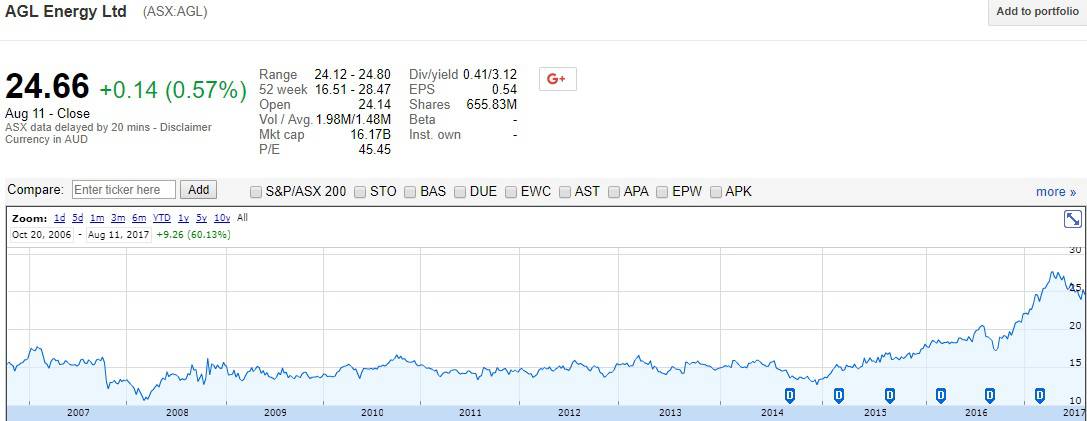Select YTD zoom range
This screenshot has width=1087, height=421.
click(161, 218)
